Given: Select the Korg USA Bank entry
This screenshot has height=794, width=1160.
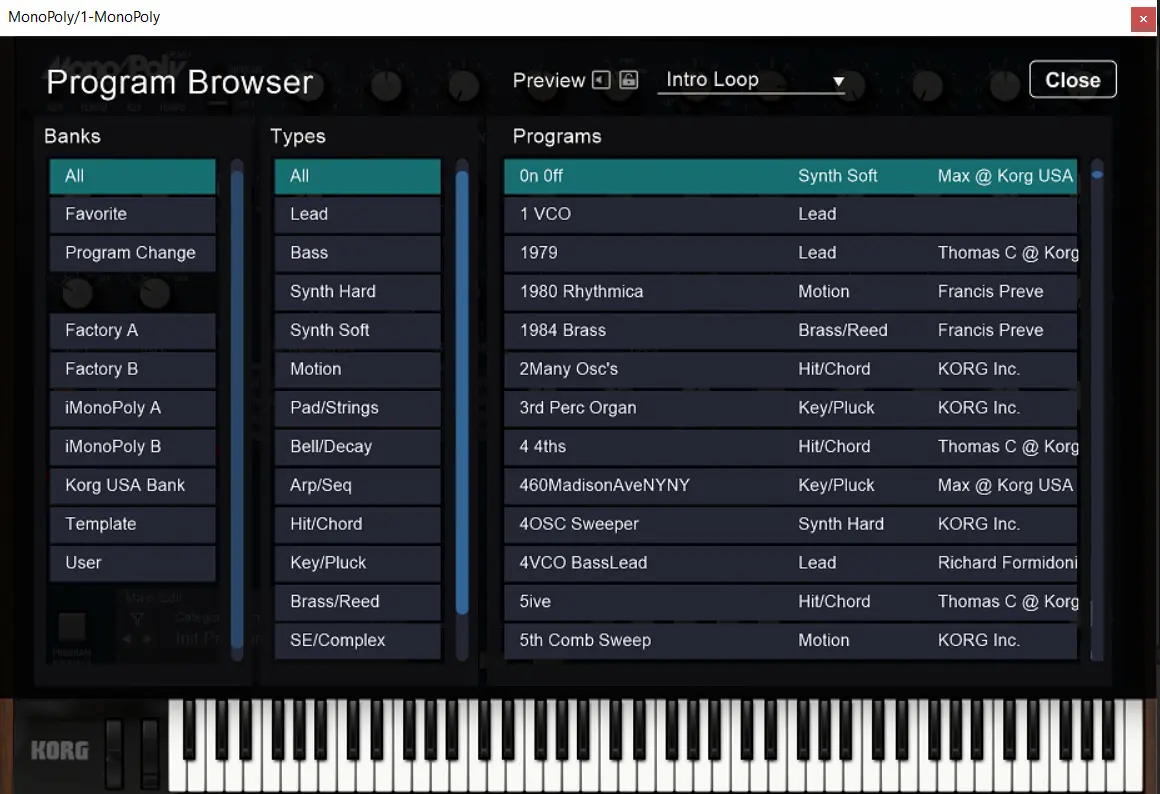Looking at the screenshot, I should (132, 485).
